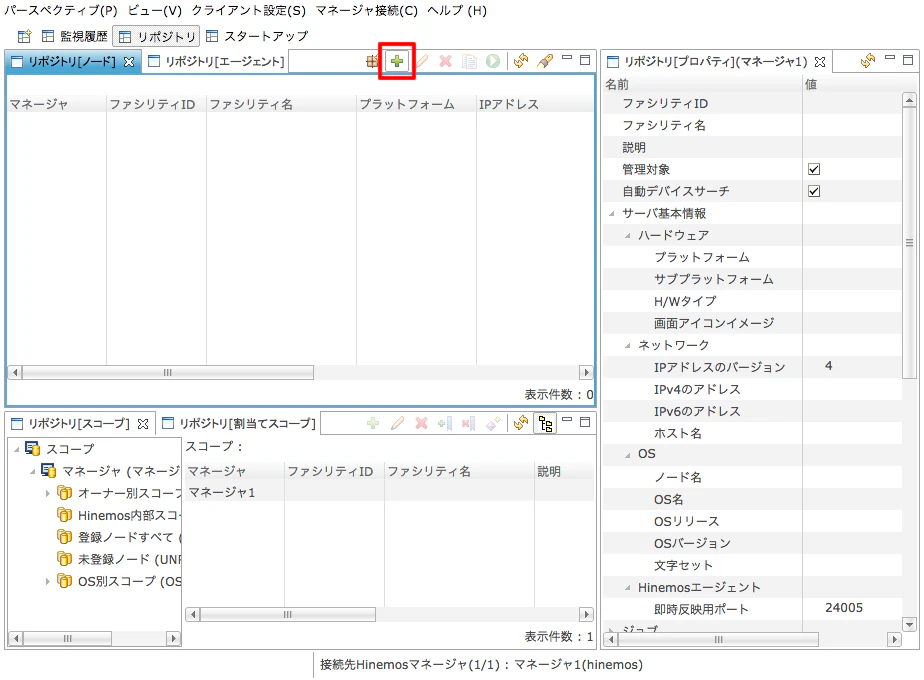This screenshot has height=680, width=924.
Task: Open the マネージャ接続(C) menu
Action: [367, 11]
